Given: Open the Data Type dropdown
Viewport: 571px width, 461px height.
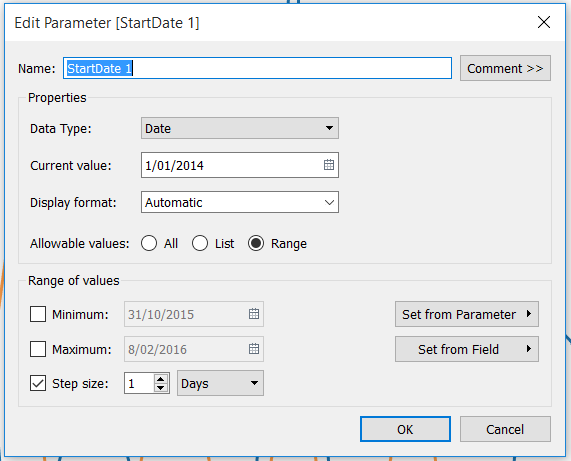Looking at the screenshot, I should [x=240, y=128].
